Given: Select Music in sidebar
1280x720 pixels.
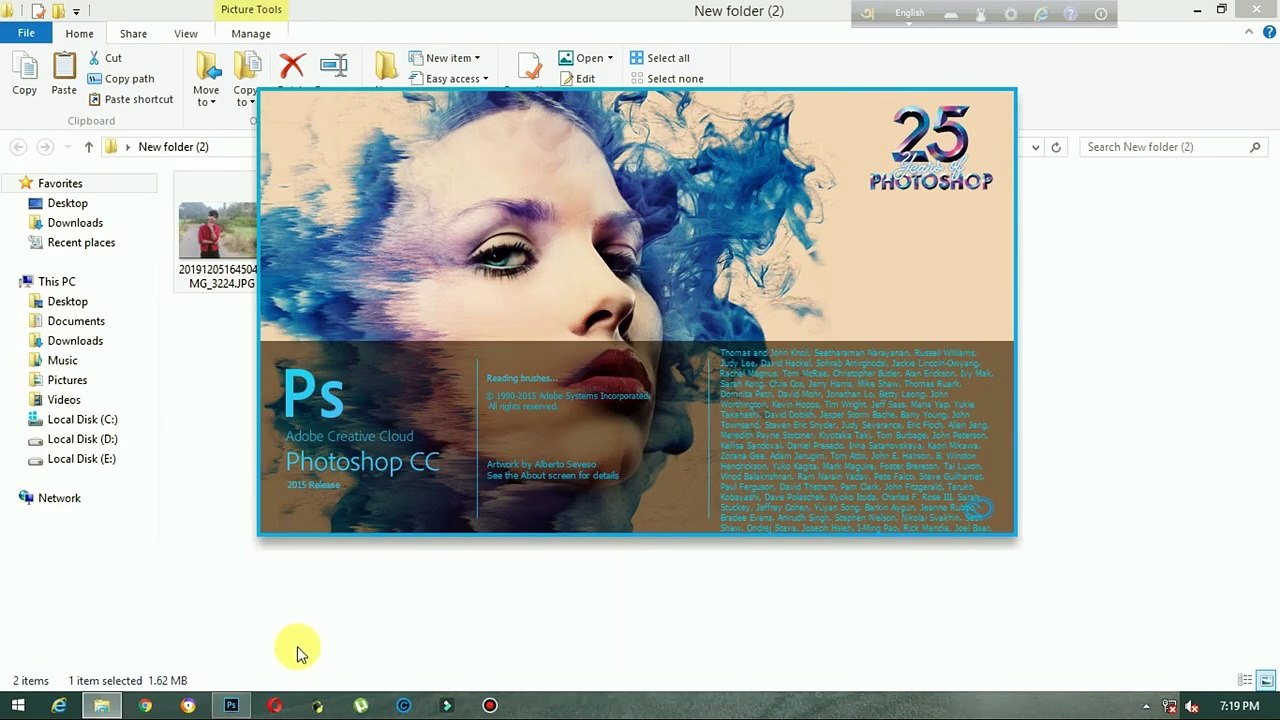Looking at the screenshot, I should pos(62,361).
